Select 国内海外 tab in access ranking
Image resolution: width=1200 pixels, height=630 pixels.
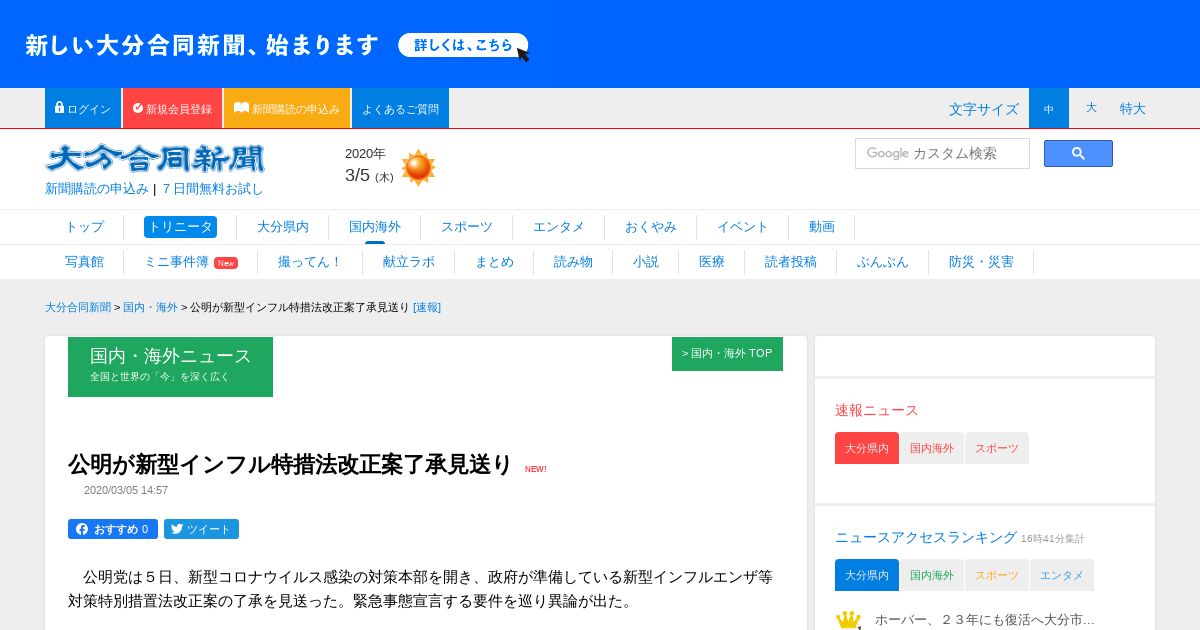point(932,575)
